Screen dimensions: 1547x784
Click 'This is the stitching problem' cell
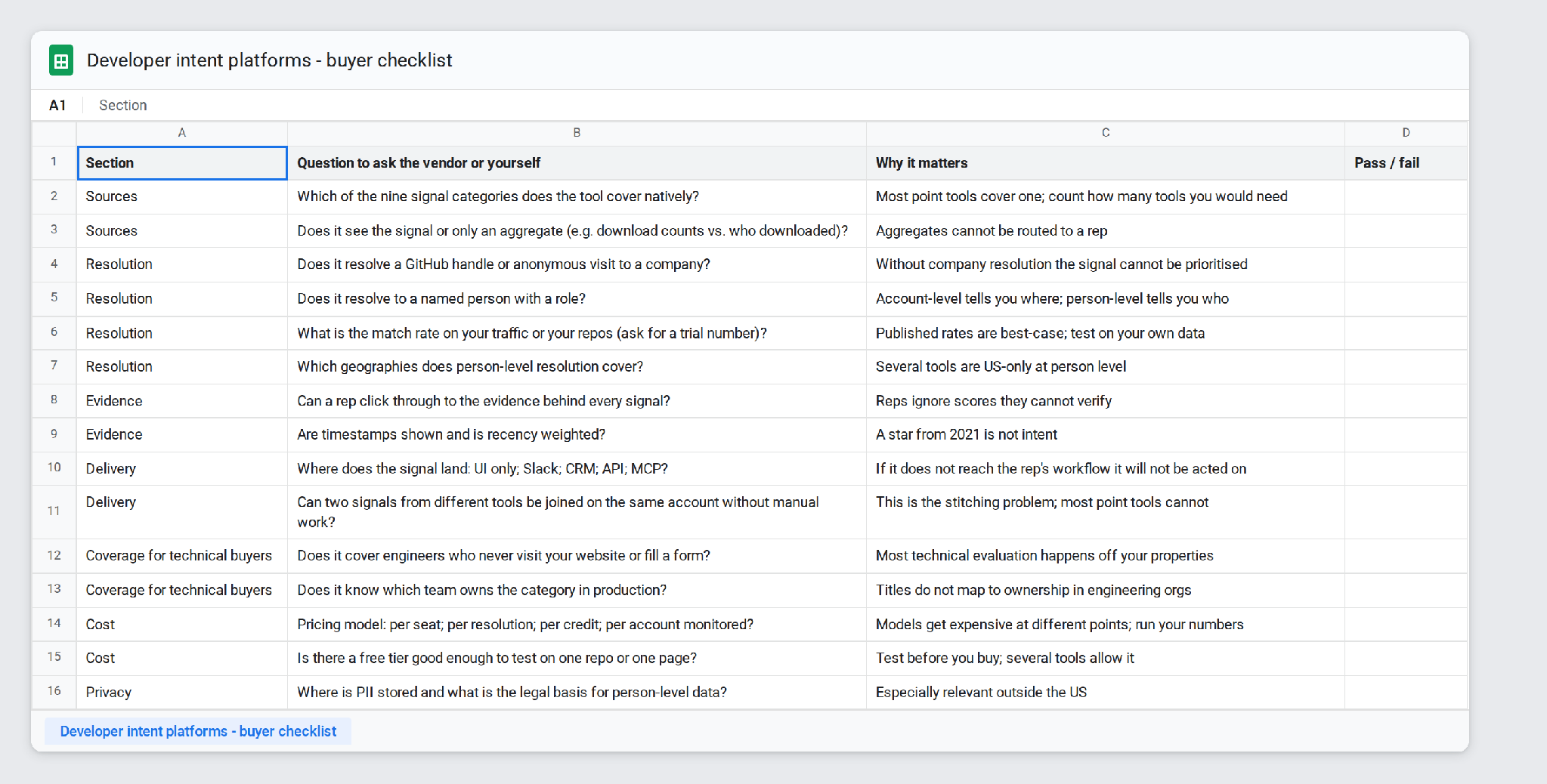[1106, 512]
